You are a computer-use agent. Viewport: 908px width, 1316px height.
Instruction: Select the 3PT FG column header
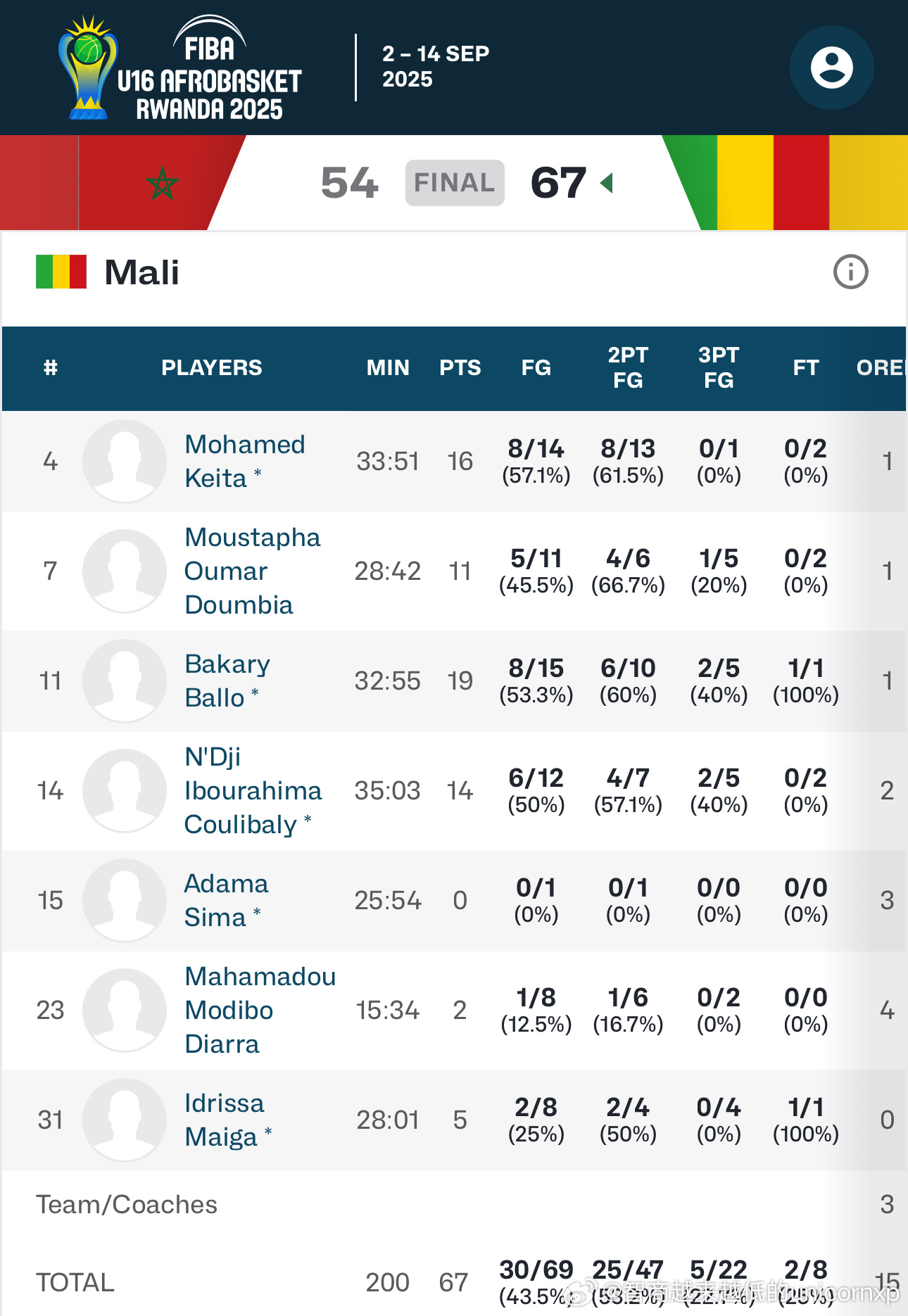[x=719, y=367]
